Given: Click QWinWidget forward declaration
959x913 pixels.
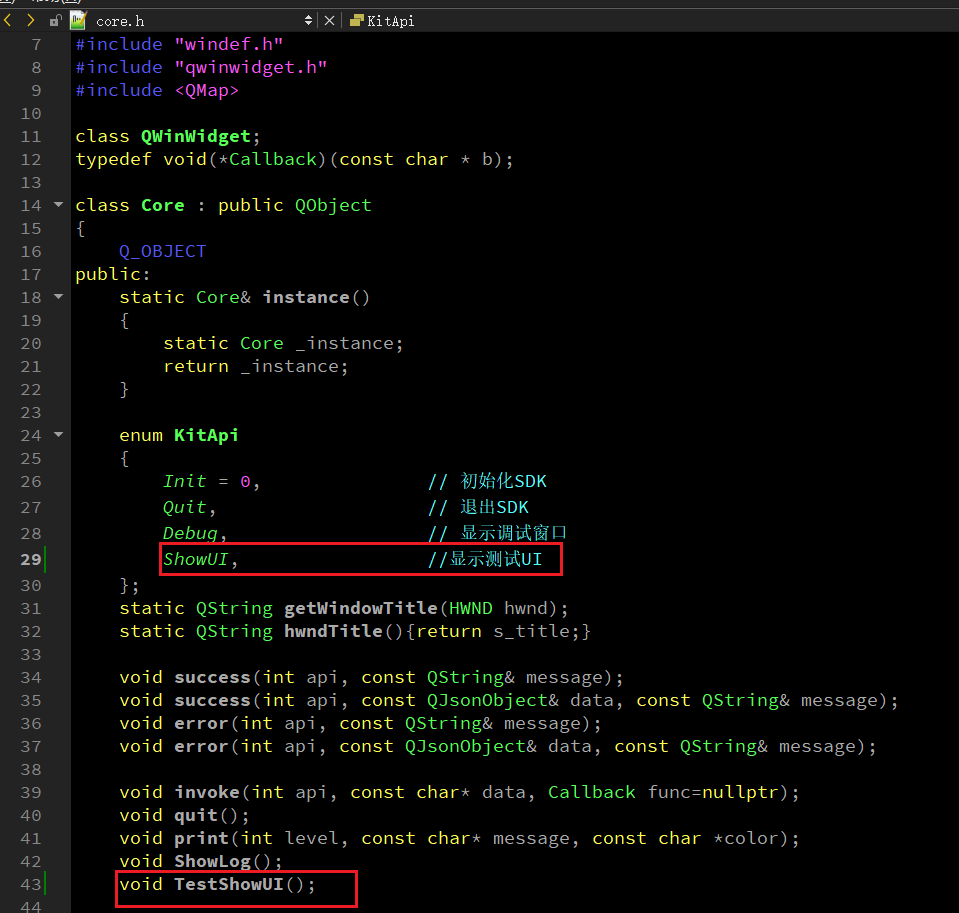Looking at the screenshot, I should 196,136.
